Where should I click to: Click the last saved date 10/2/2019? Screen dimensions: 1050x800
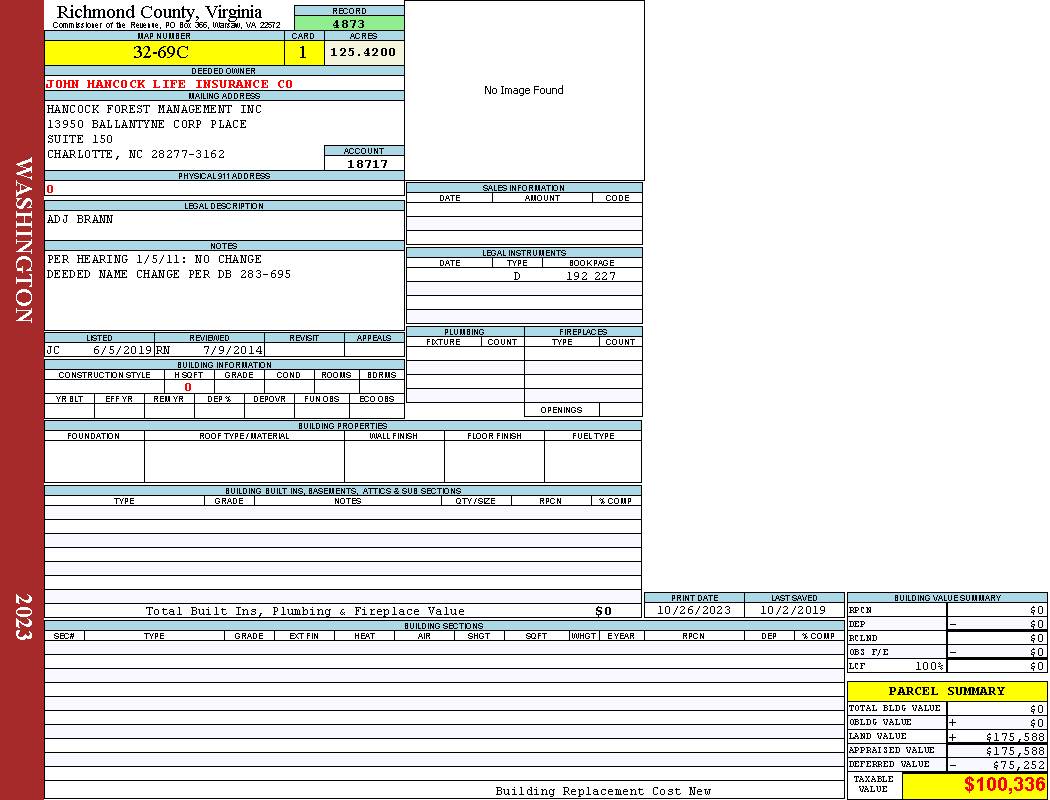(793, 610)
